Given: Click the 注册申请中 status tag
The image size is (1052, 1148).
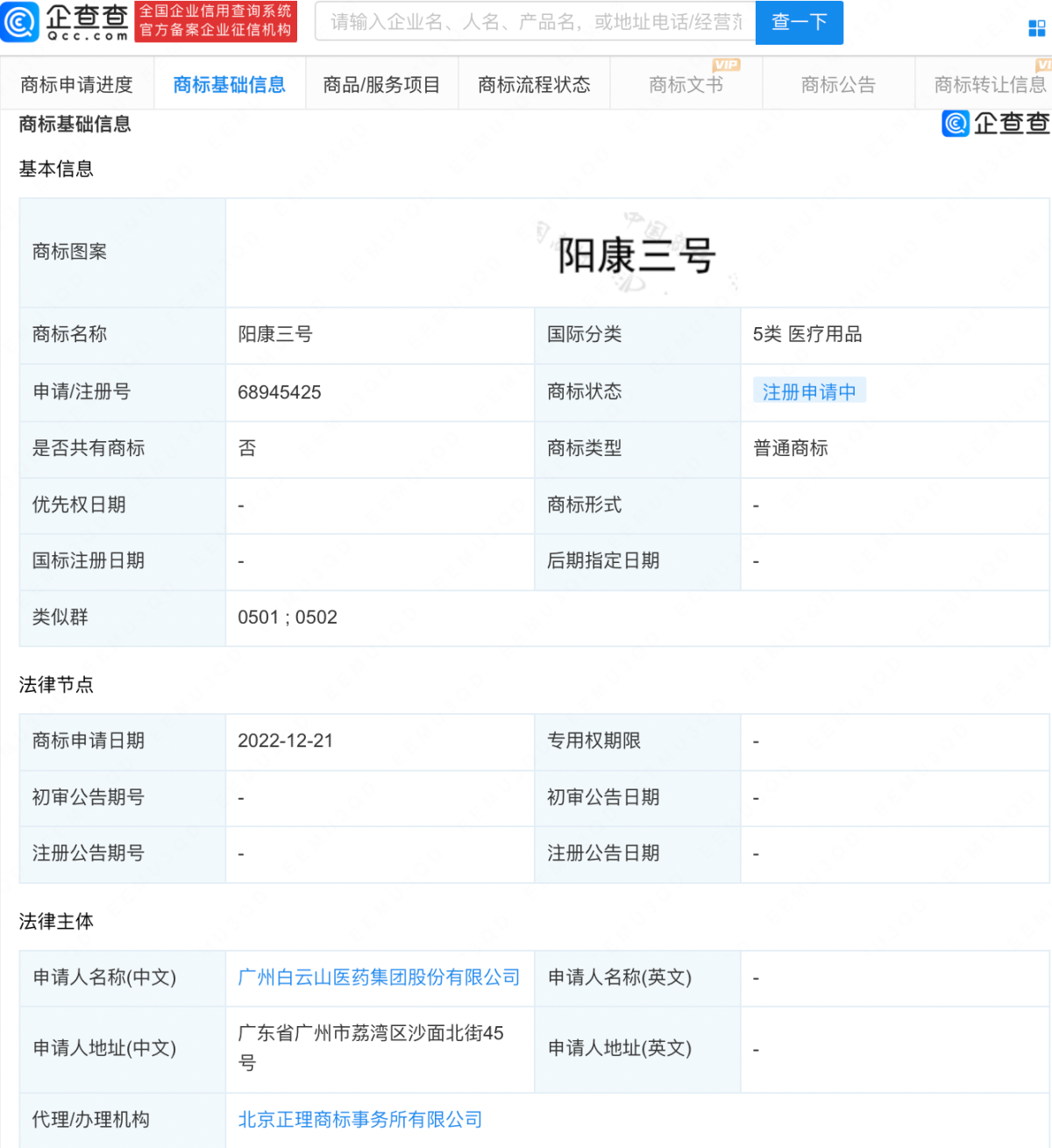Looking at the screenshot, I should click(809, 391).
